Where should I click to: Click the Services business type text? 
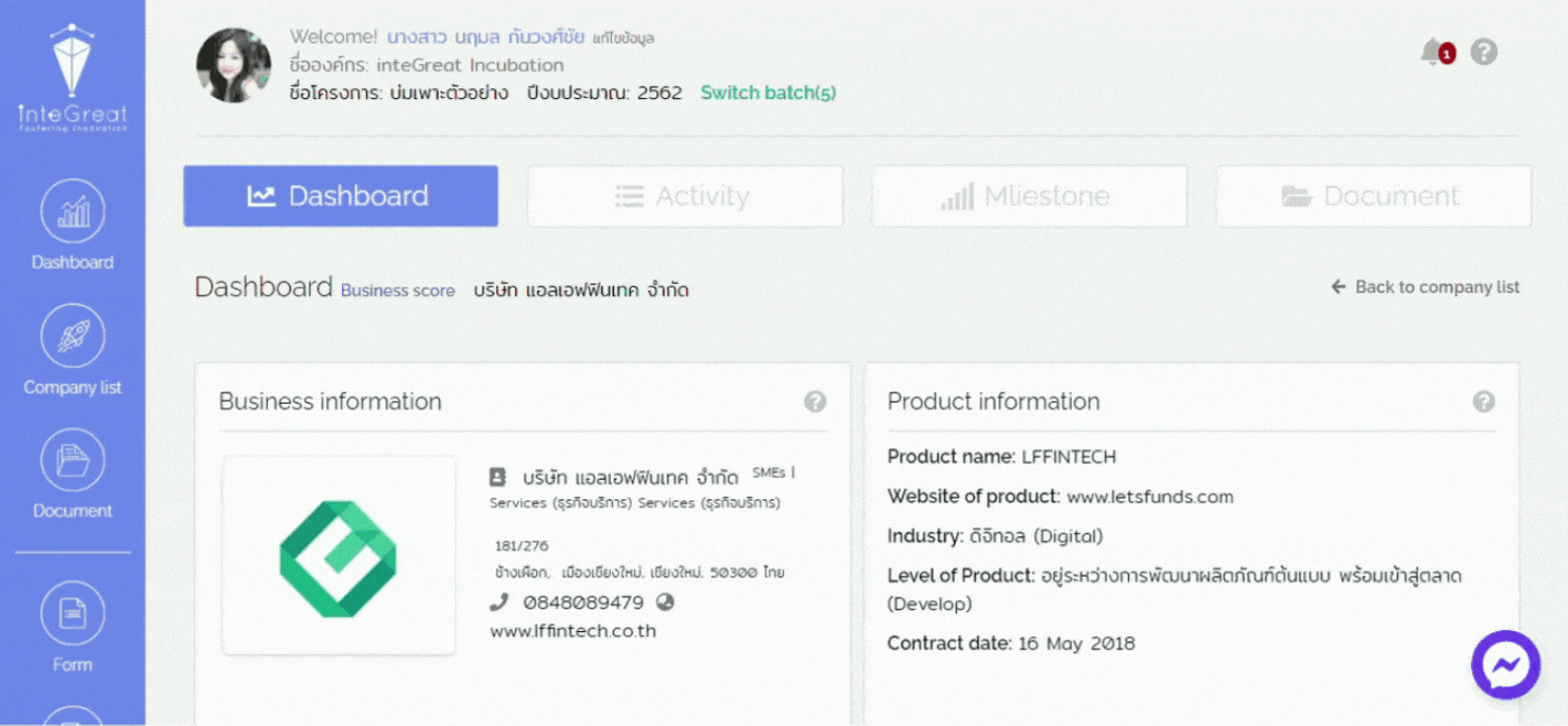pos(635,502)
